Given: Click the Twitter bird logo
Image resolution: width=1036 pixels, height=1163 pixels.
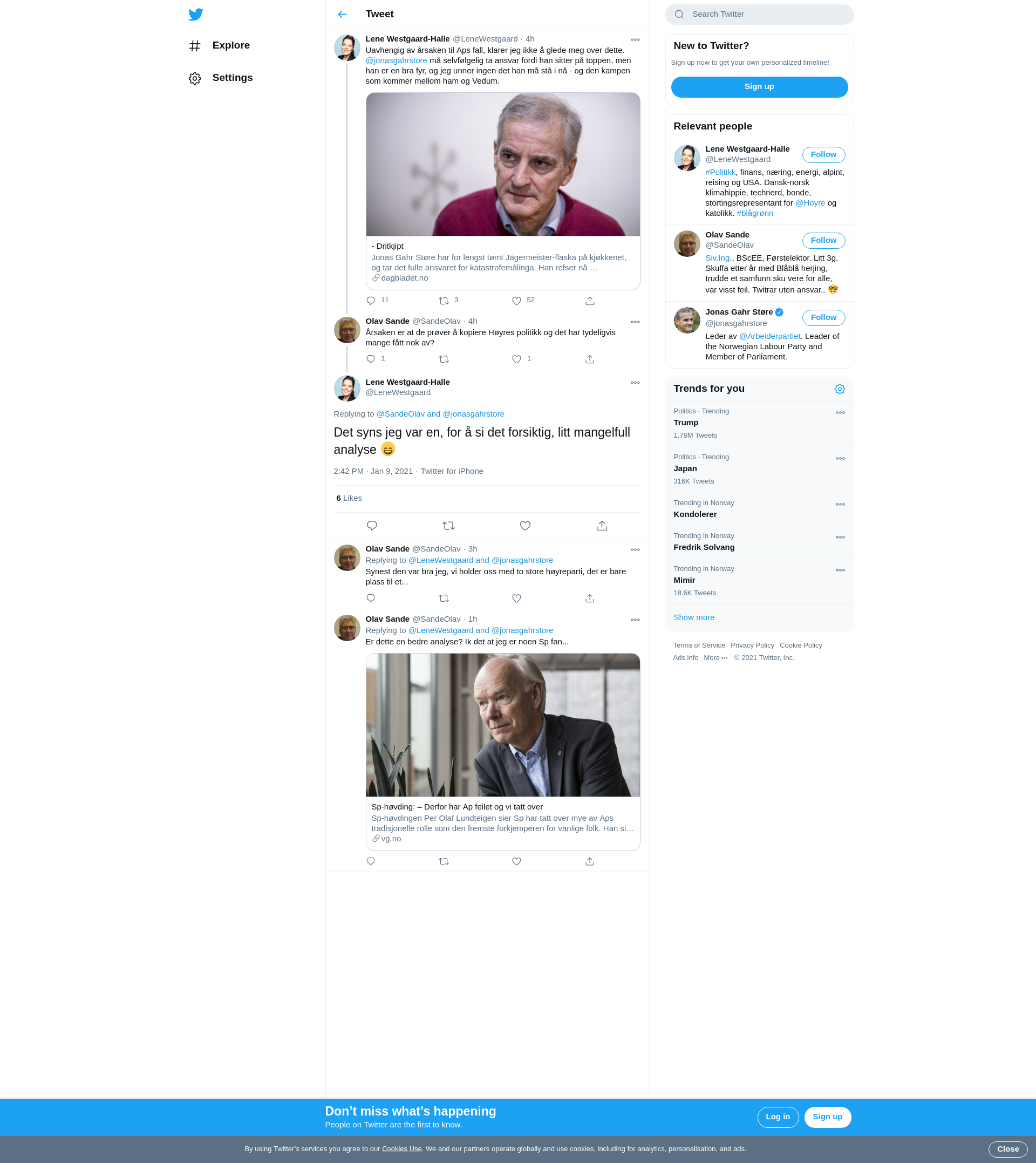Looking at the screenshot, I should 195,14.
